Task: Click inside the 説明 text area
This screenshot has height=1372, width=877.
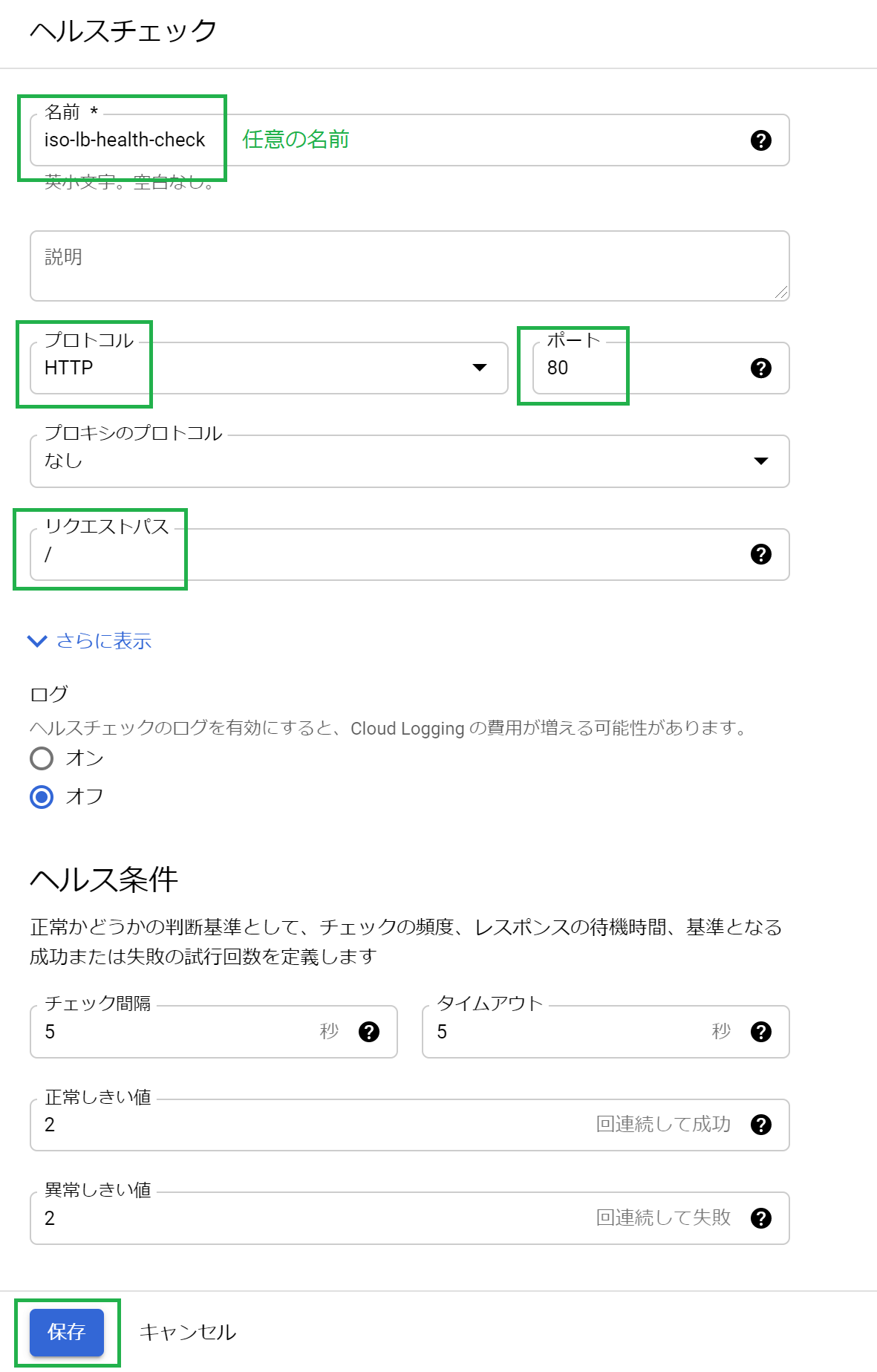Action: tap(408, 264)
